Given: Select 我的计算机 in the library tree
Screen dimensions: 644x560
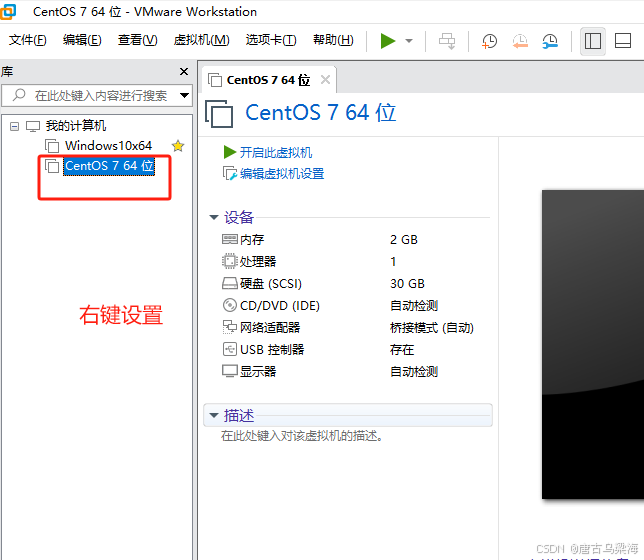Looking at the screenshot, I should 76,126.
